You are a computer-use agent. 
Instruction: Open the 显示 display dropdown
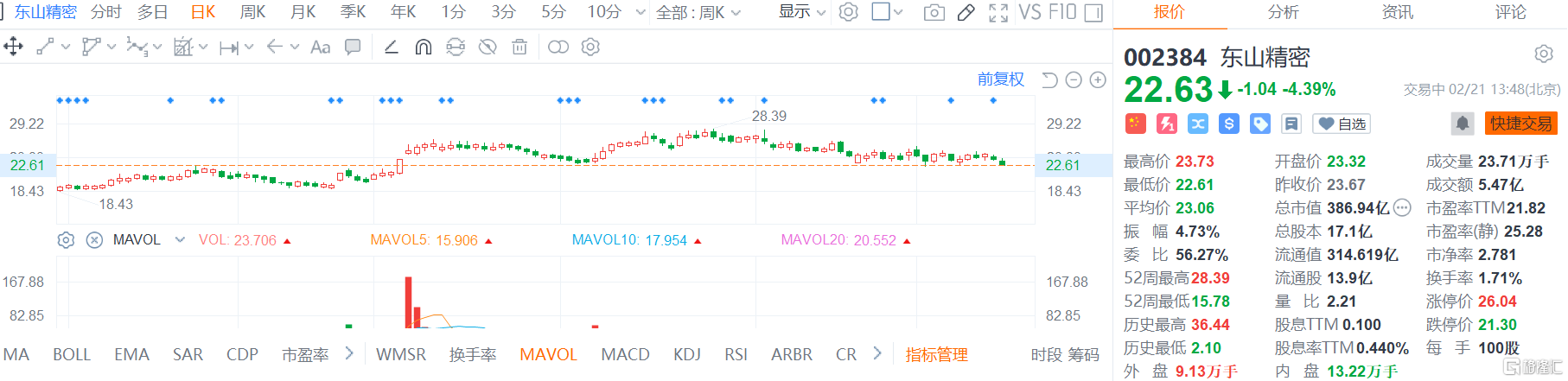(x=803, y=12)
